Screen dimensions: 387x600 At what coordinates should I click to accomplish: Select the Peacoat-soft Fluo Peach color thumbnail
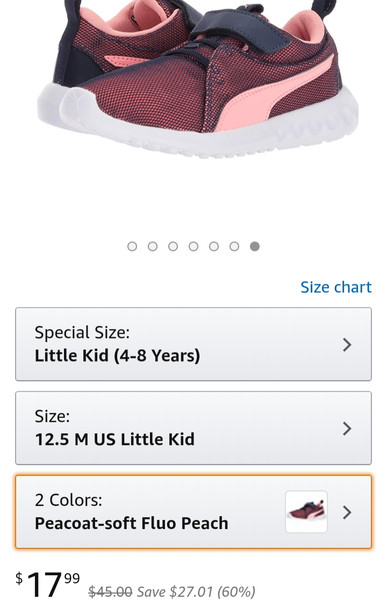306,512
